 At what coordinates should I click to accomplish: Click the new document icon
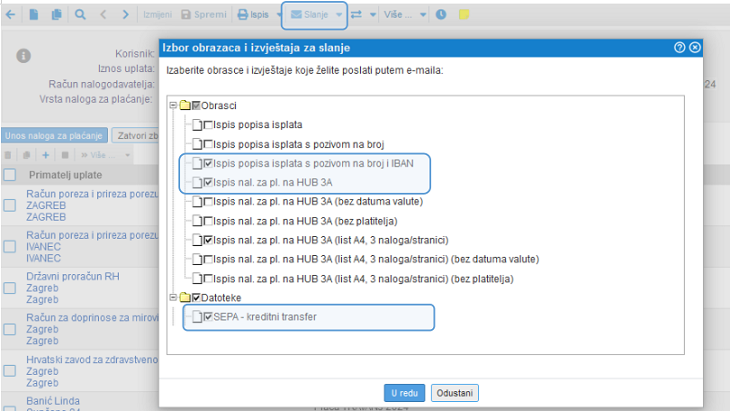[x=34, y=15]
